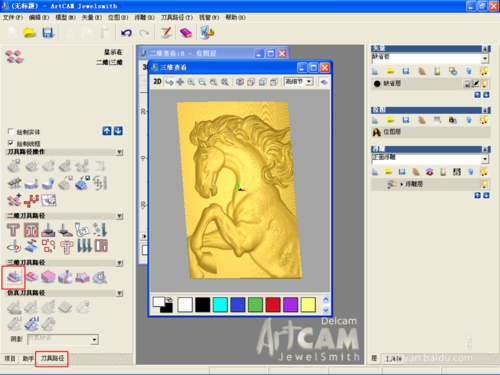
Task: Collapse the 刀具路径操作 section
Action: 120,152
